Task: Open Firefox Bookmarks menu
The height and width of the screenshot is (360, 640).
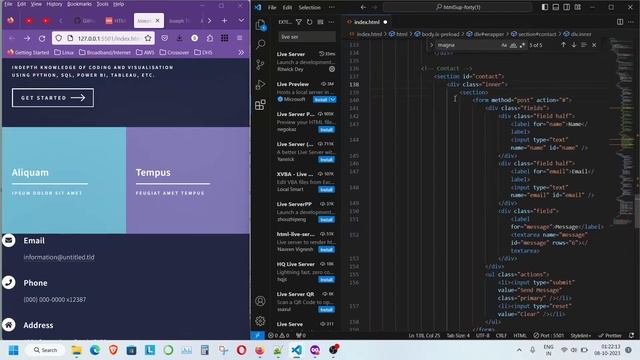Action: coord(79,4)
